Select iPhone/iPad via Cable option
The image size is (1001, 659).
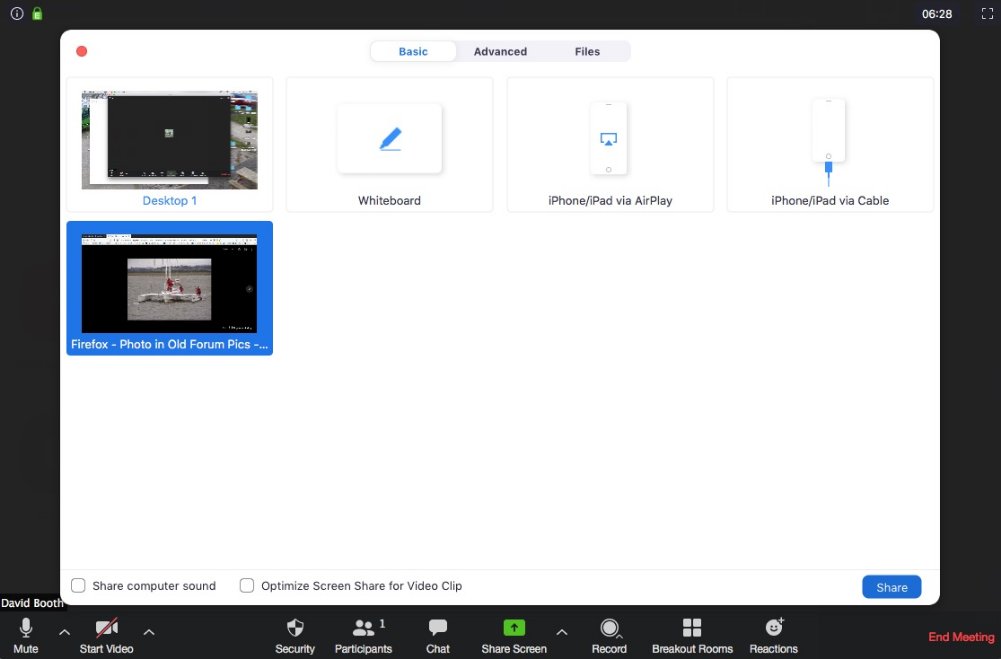[830, 144]
